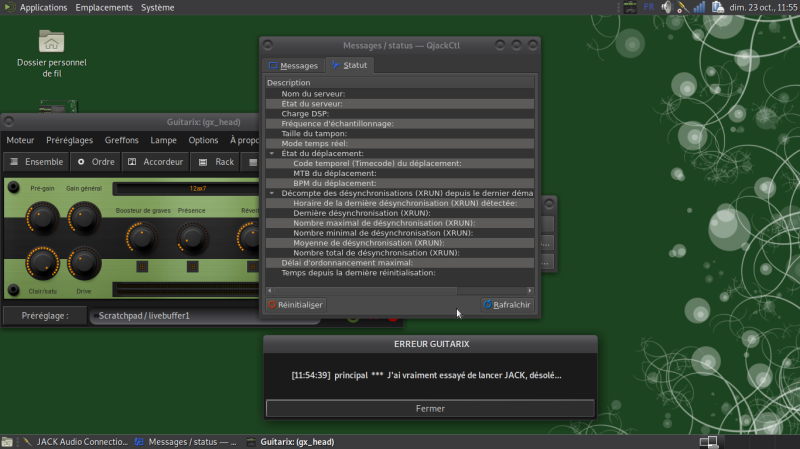Open the Applications menu in top panel
Image resolution: width=800 pixels, height=449 pixels.
pyautogui.click(x=43, y=7)
